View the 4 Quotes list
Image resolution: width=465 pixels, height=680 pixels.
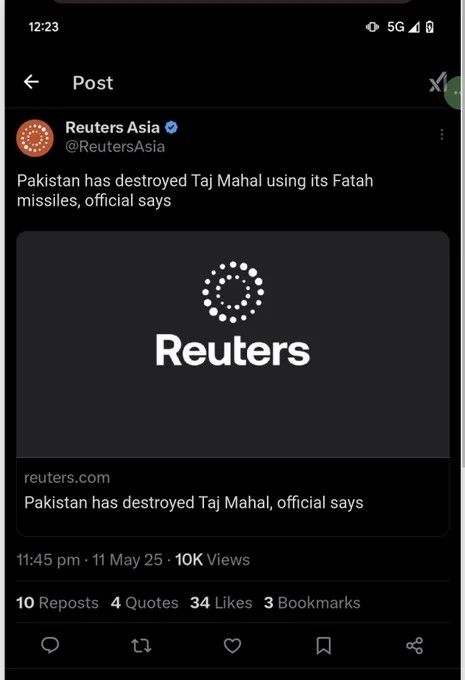pos(144,603)
